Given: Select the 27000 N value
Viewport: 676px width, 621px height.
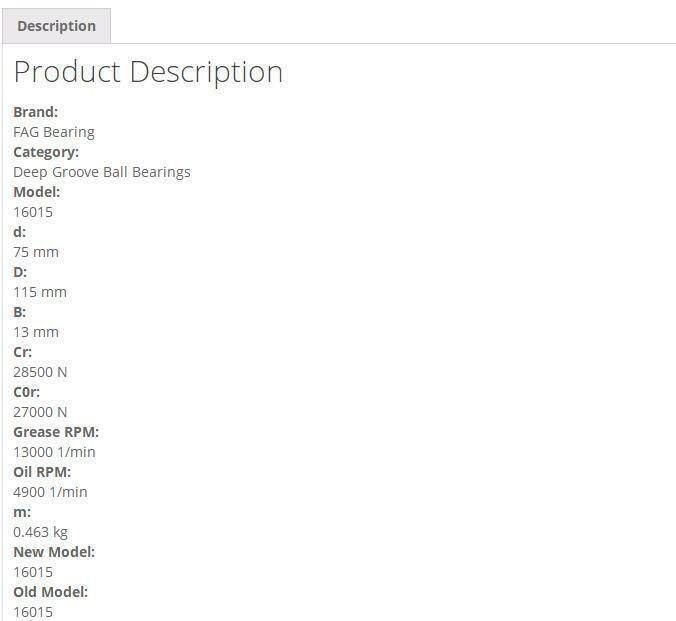Looking at the screenshot, I should (x=40, y=412).
